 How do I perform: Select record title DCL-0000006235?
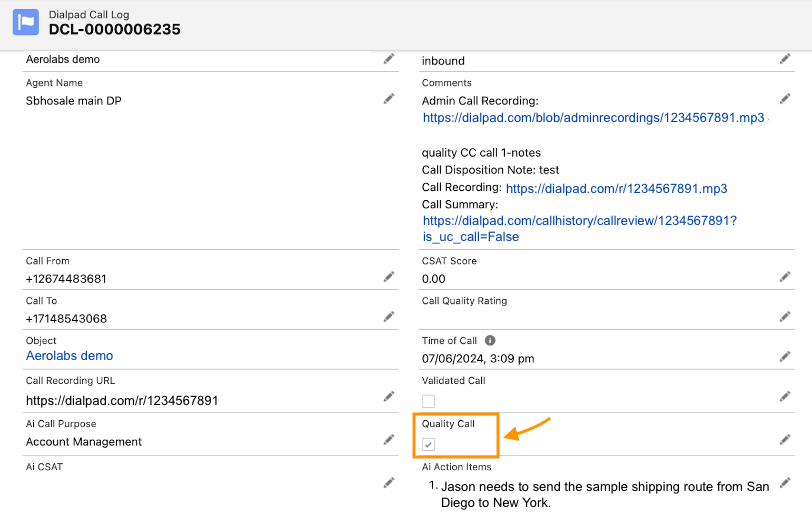114,30
